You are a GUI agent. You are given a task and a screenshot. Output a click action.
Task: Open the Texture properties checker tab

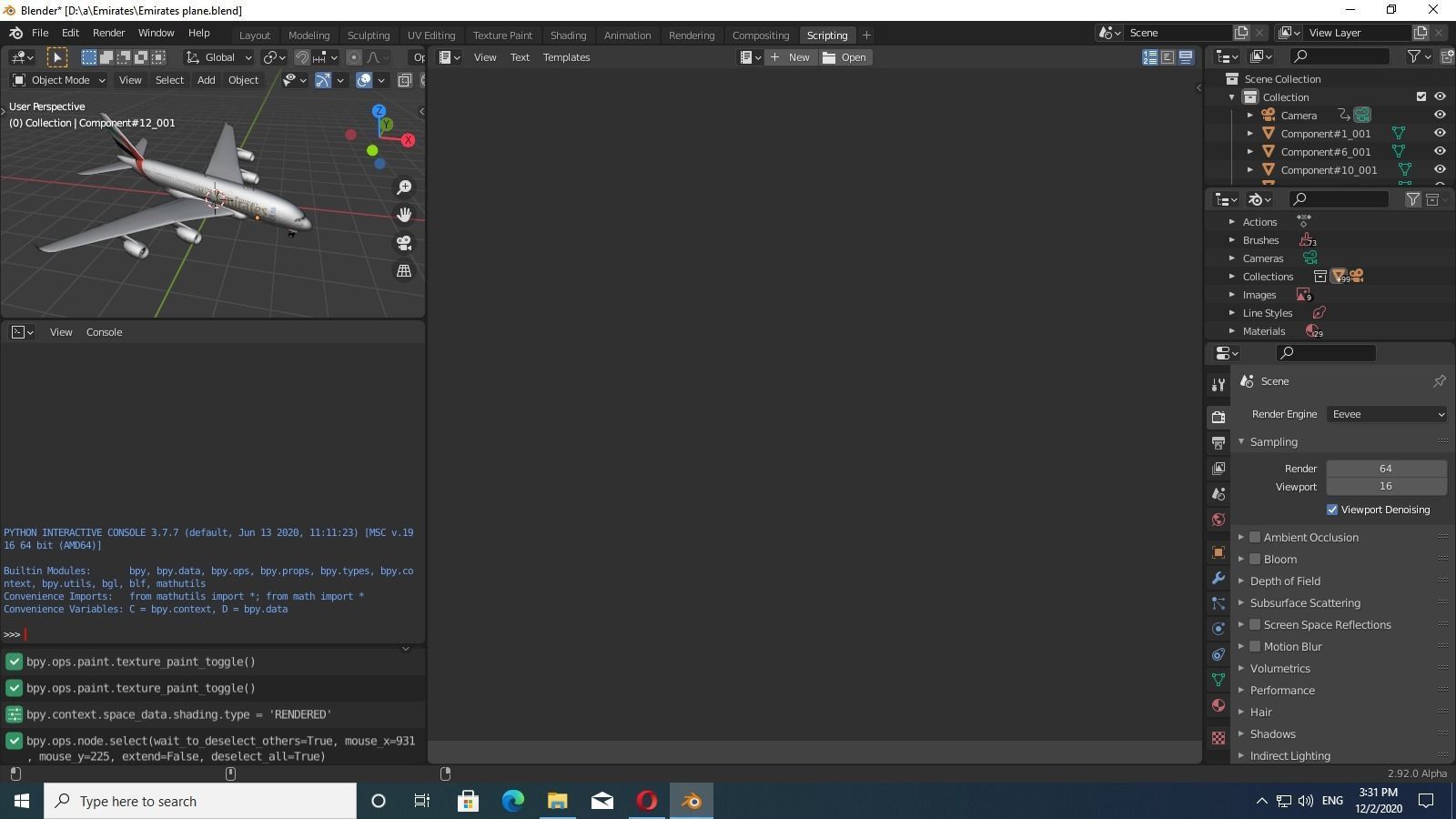click(1218, 738)
